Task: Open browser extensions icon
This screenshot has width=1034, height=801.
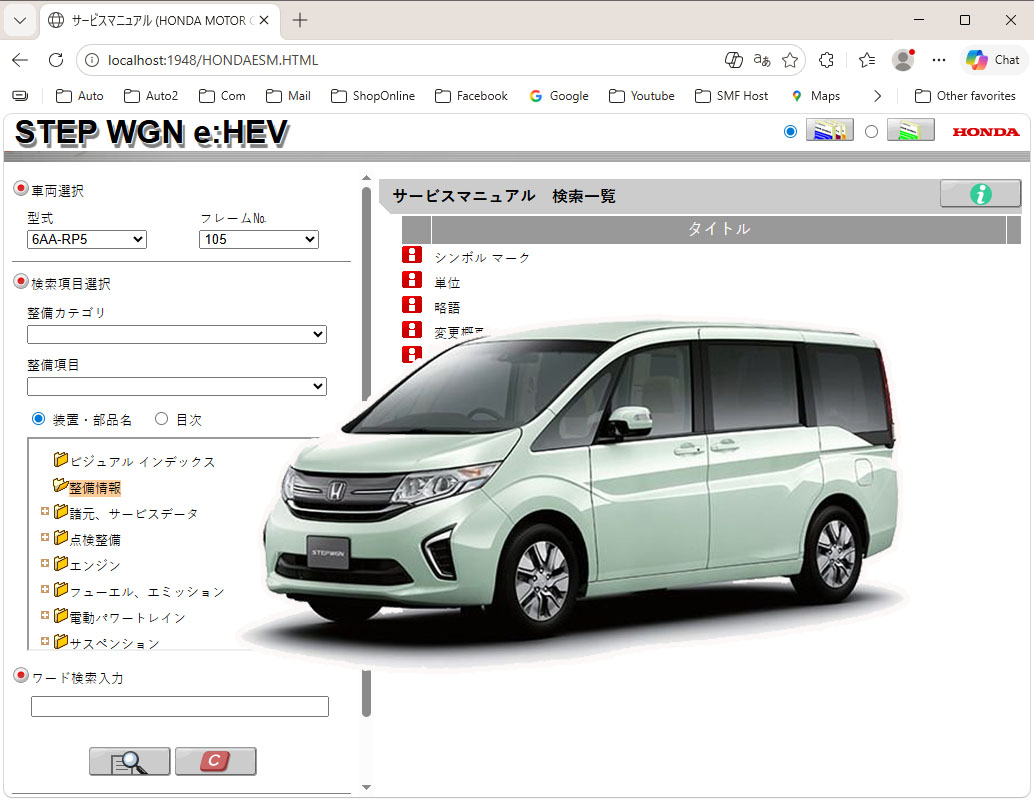Action: point(826,60)
